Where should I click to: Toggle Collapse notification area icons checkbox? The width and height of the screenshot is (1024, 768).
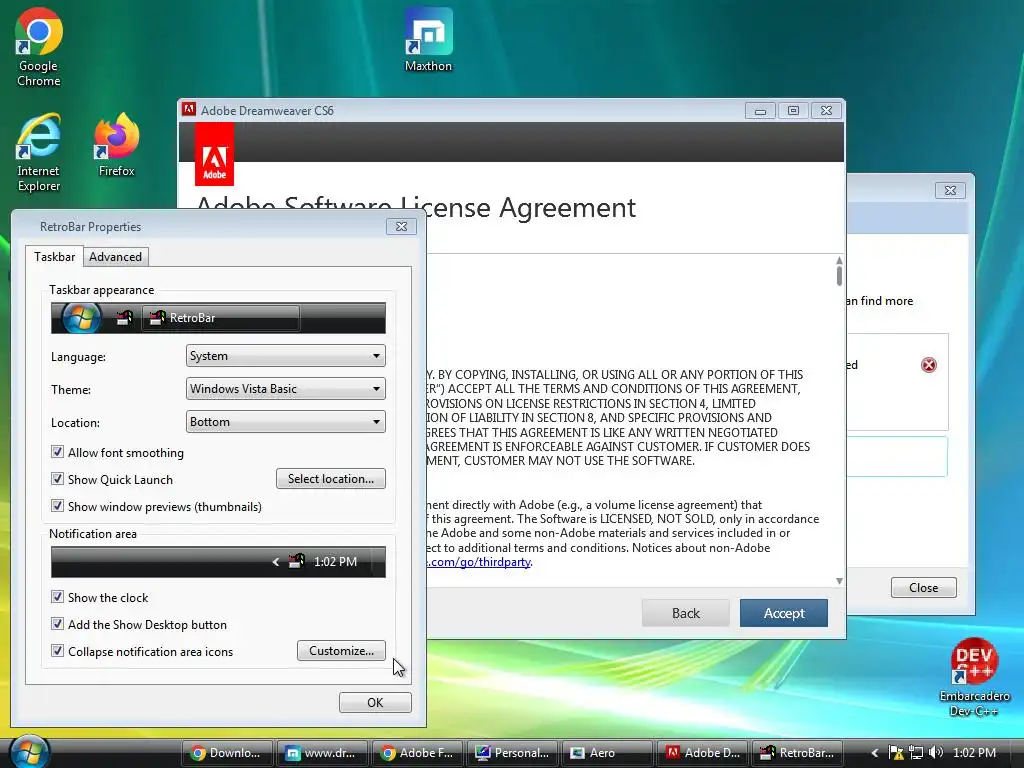(57, 651)
